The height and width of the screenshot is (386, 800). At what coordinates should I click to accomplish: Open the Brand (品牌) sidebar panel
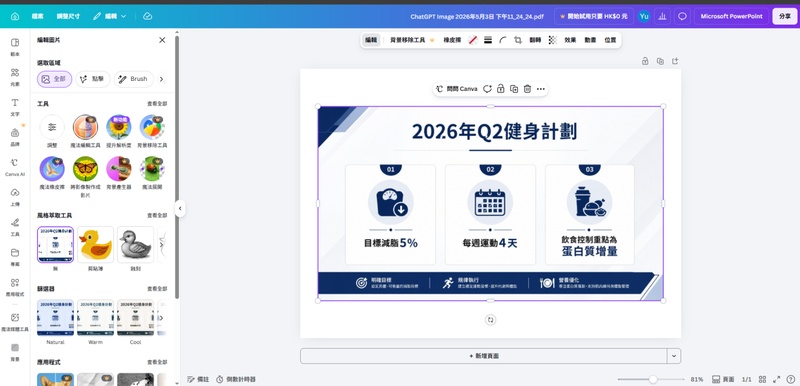coord(15,136)
